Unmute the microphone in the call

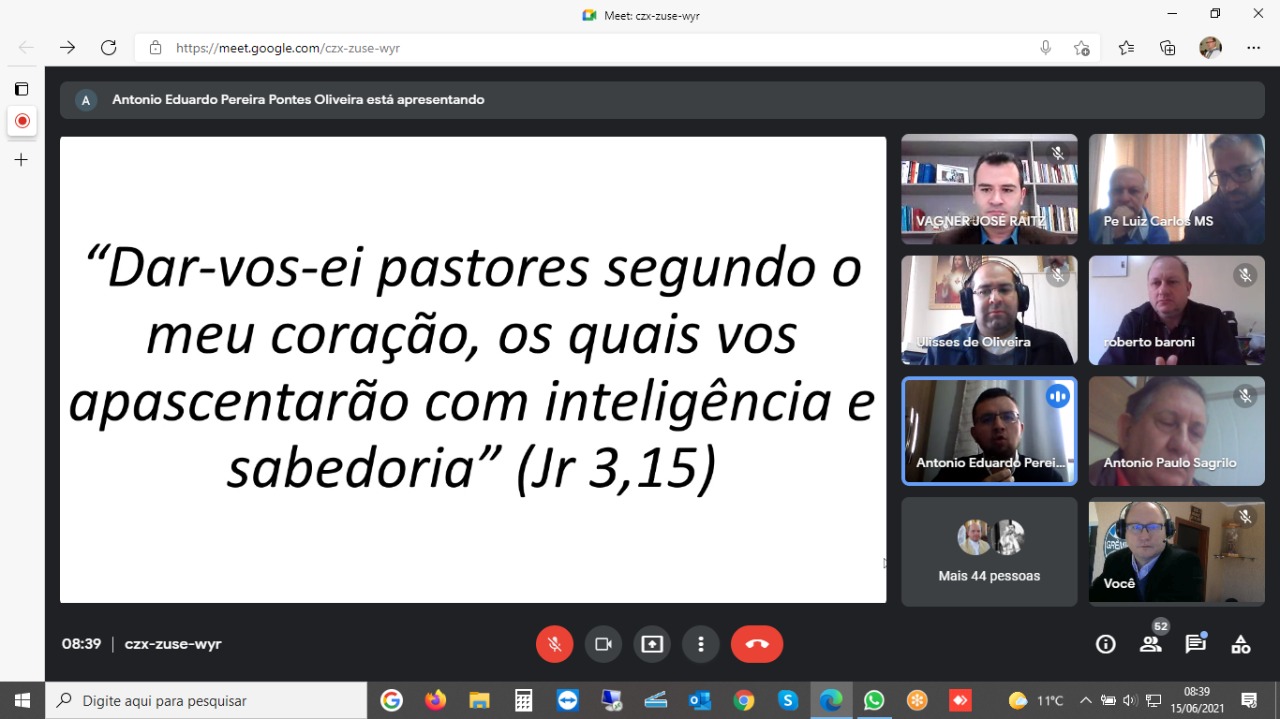[x=554, y=644]
